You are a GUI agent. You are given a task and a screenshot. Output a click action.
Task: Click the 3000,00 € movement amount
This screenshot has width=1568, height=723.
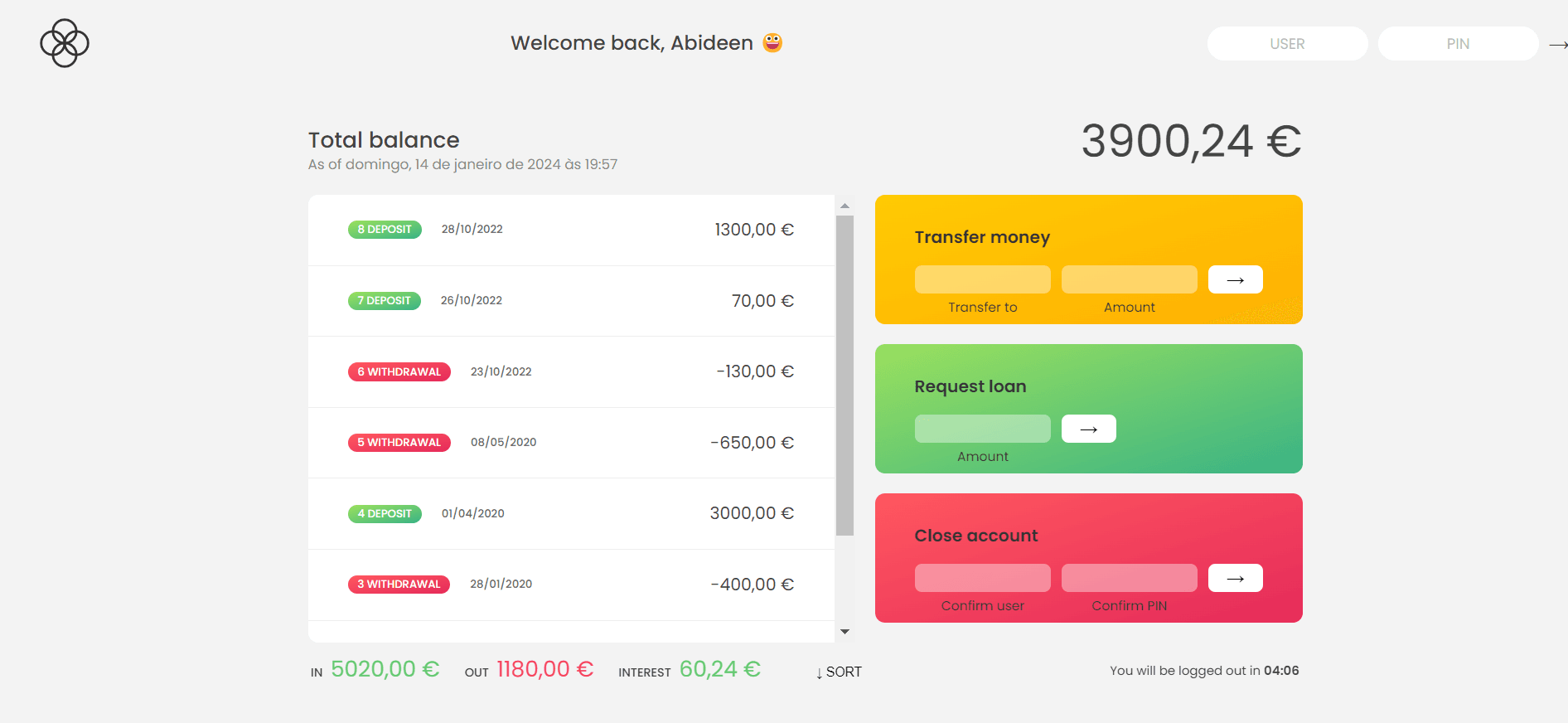[752, 513]
